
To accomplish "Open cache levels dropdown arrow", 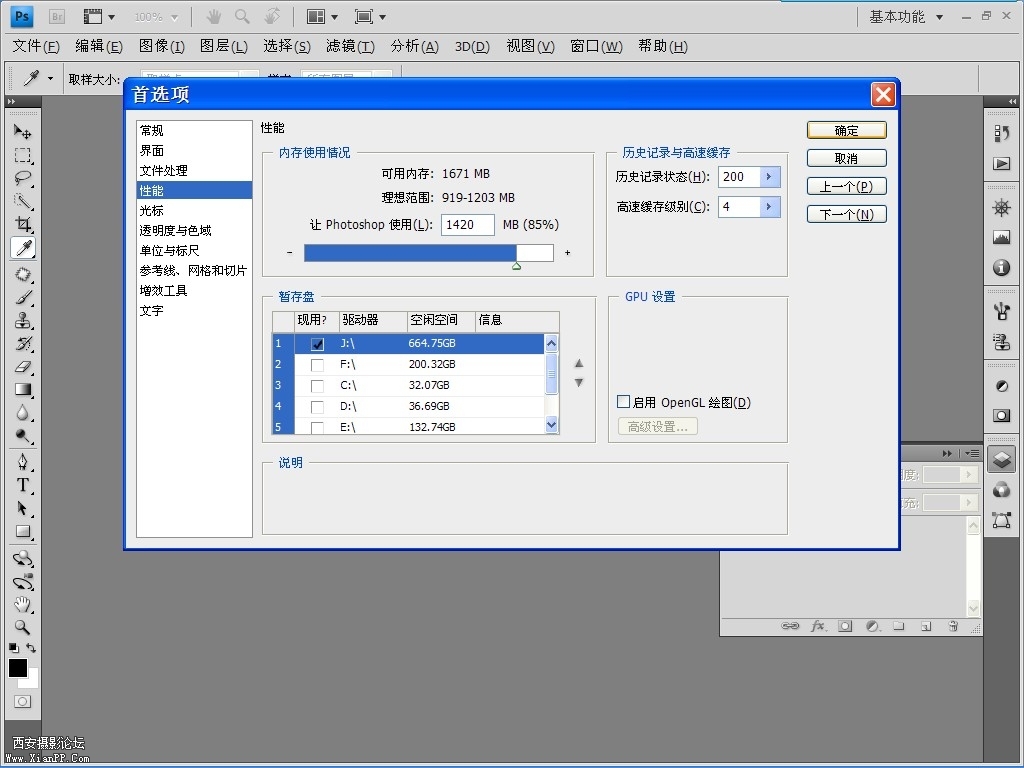I will [x=769, y=207].
